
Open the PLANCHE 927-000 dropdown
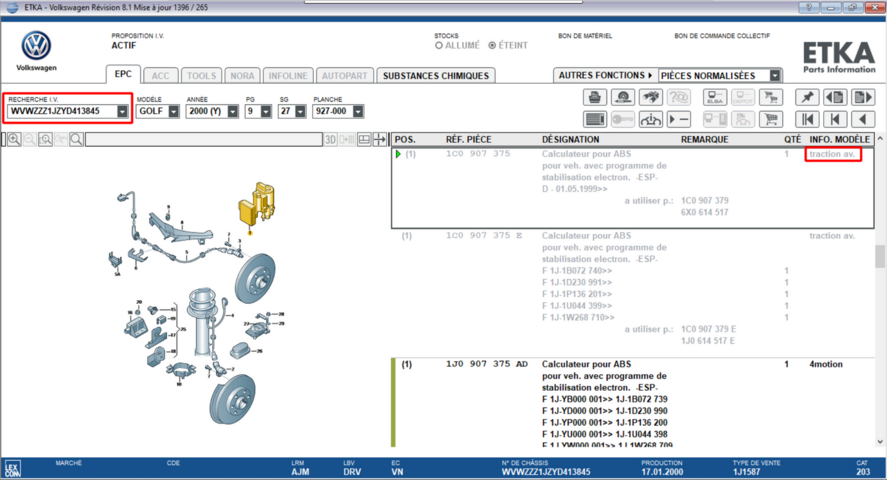coord(358,111)
